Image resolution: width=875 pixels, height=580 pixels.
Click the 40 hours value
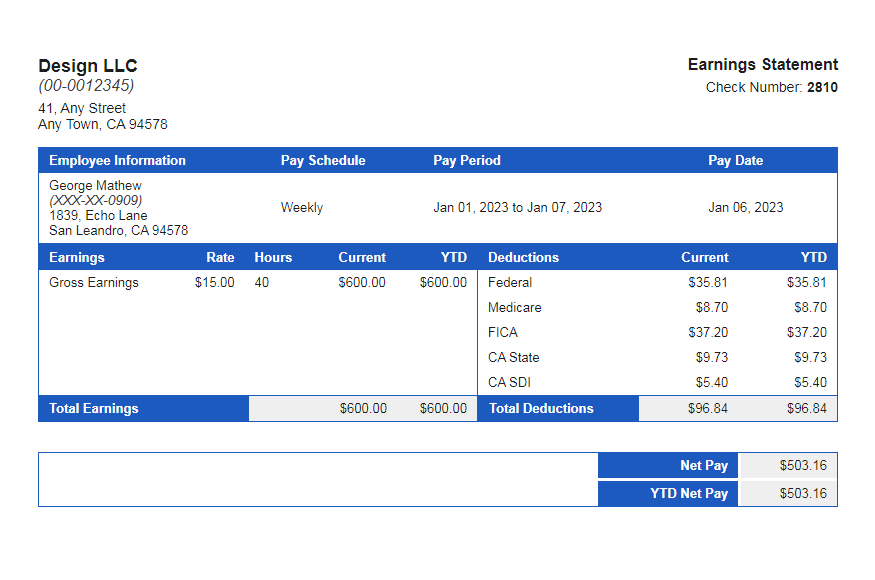[x=260, y=282]
